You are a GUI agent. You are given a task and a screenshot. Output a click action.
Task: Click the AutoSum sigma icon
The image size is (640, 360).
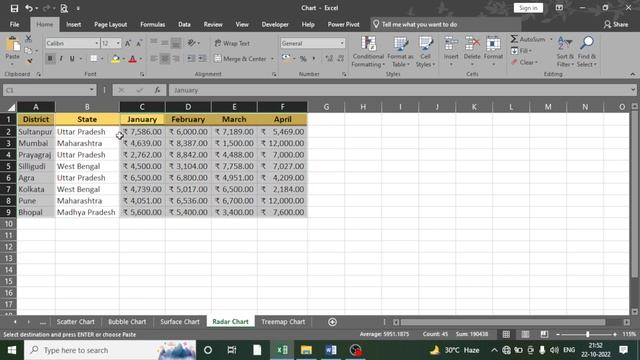[x=514, y=39]
